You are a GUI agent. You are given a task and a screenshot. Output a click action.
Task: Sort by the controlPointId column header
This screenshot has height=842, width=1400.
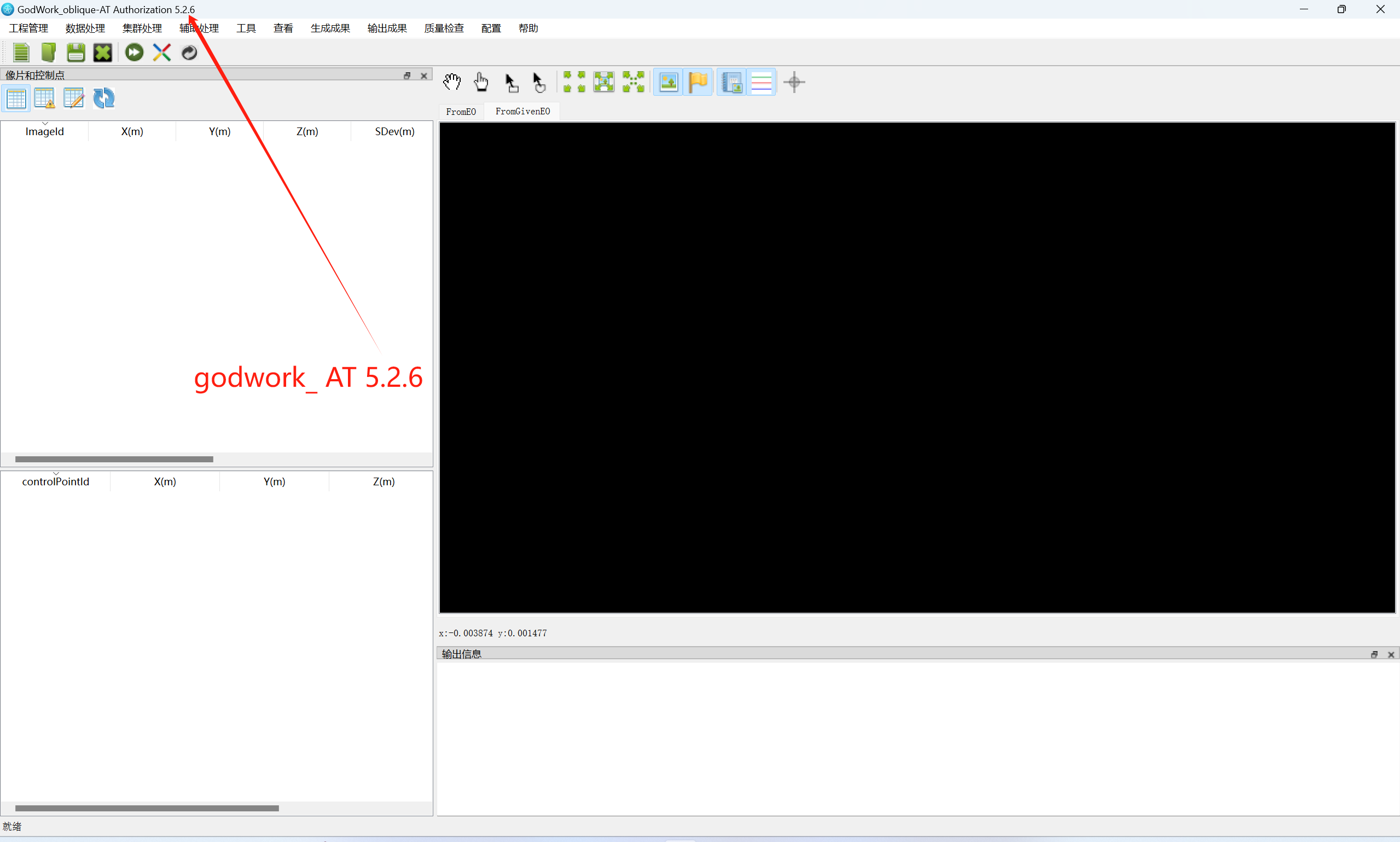tap(56, 481)
